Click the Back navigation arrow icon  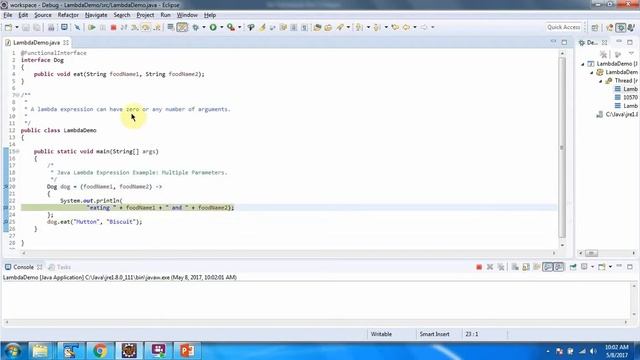pos(406,27)
